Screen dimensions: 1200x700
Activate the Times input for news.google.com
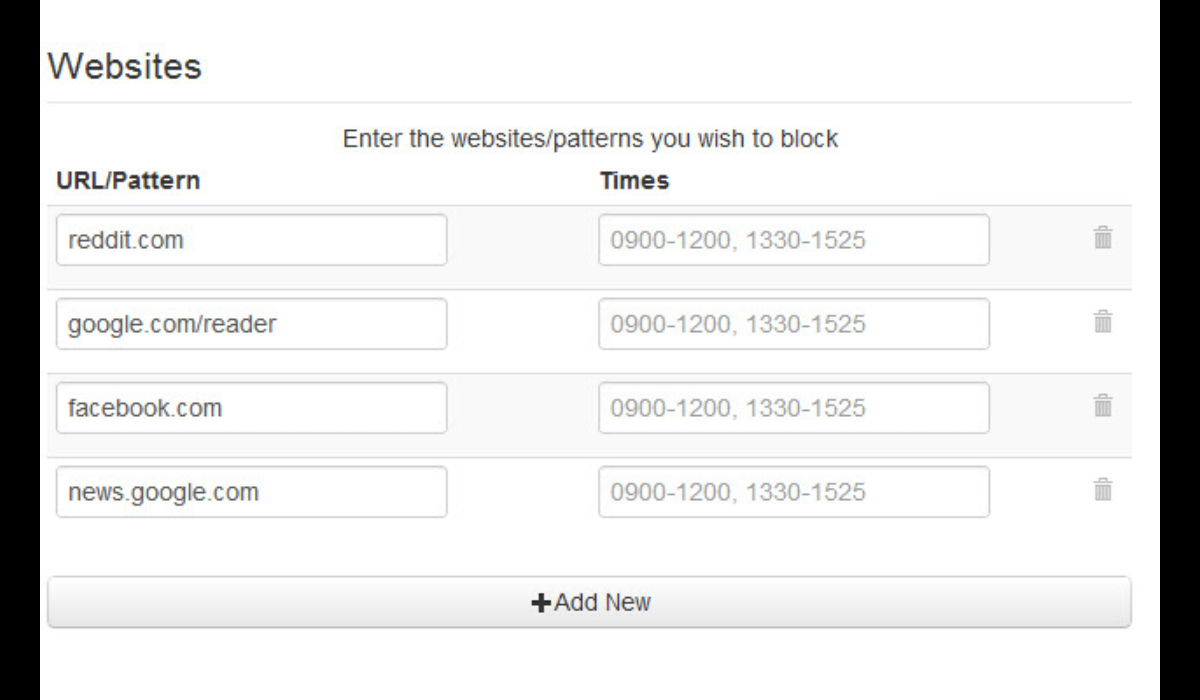tap(794, 492)
